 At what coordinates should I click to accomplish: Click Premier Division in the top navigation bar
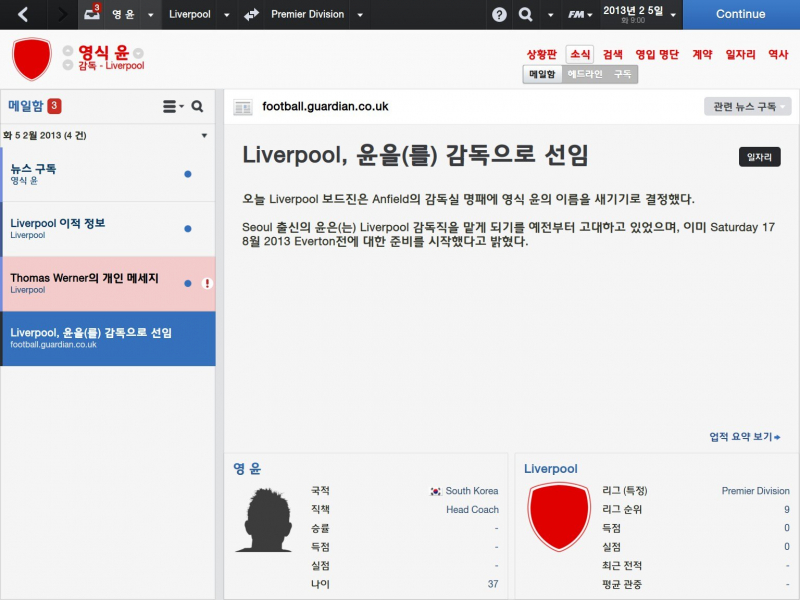[x=308, y=14]
